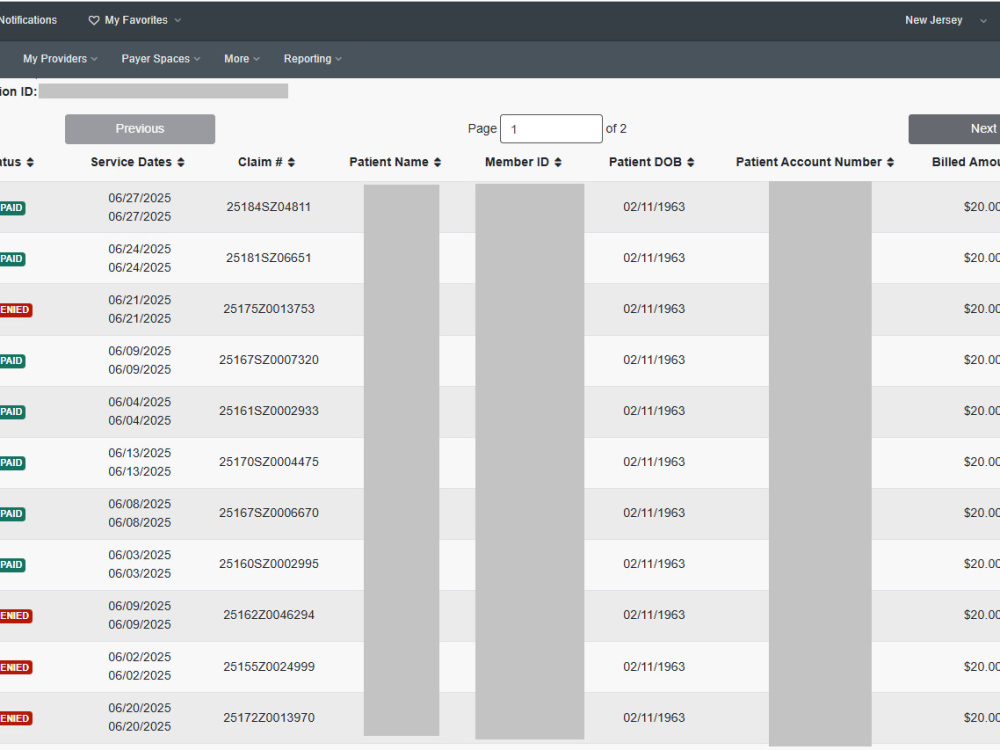This screenshot has width=1000, height=750.
Task: Select claim 25175Z0013753
Action: pos(268,309)
